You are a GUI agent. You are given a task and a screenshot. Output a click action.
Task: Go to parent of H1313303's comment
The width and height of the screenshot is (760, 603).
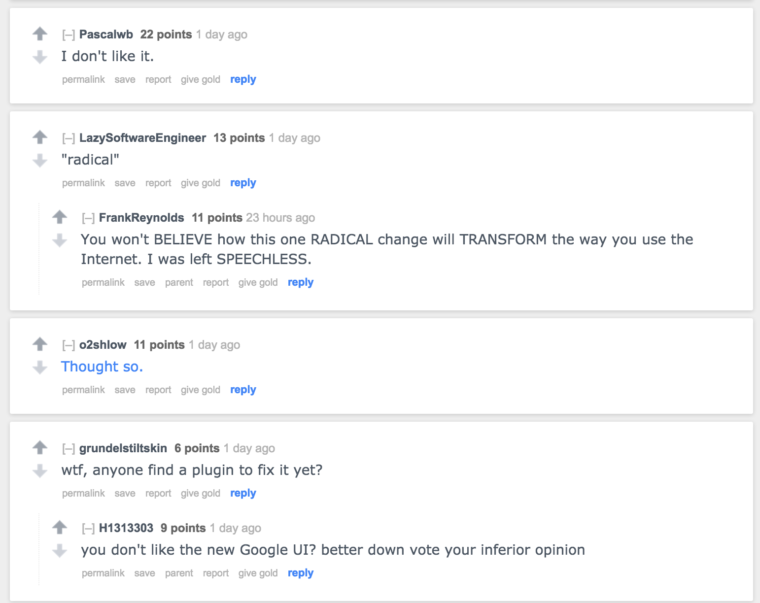179,573
